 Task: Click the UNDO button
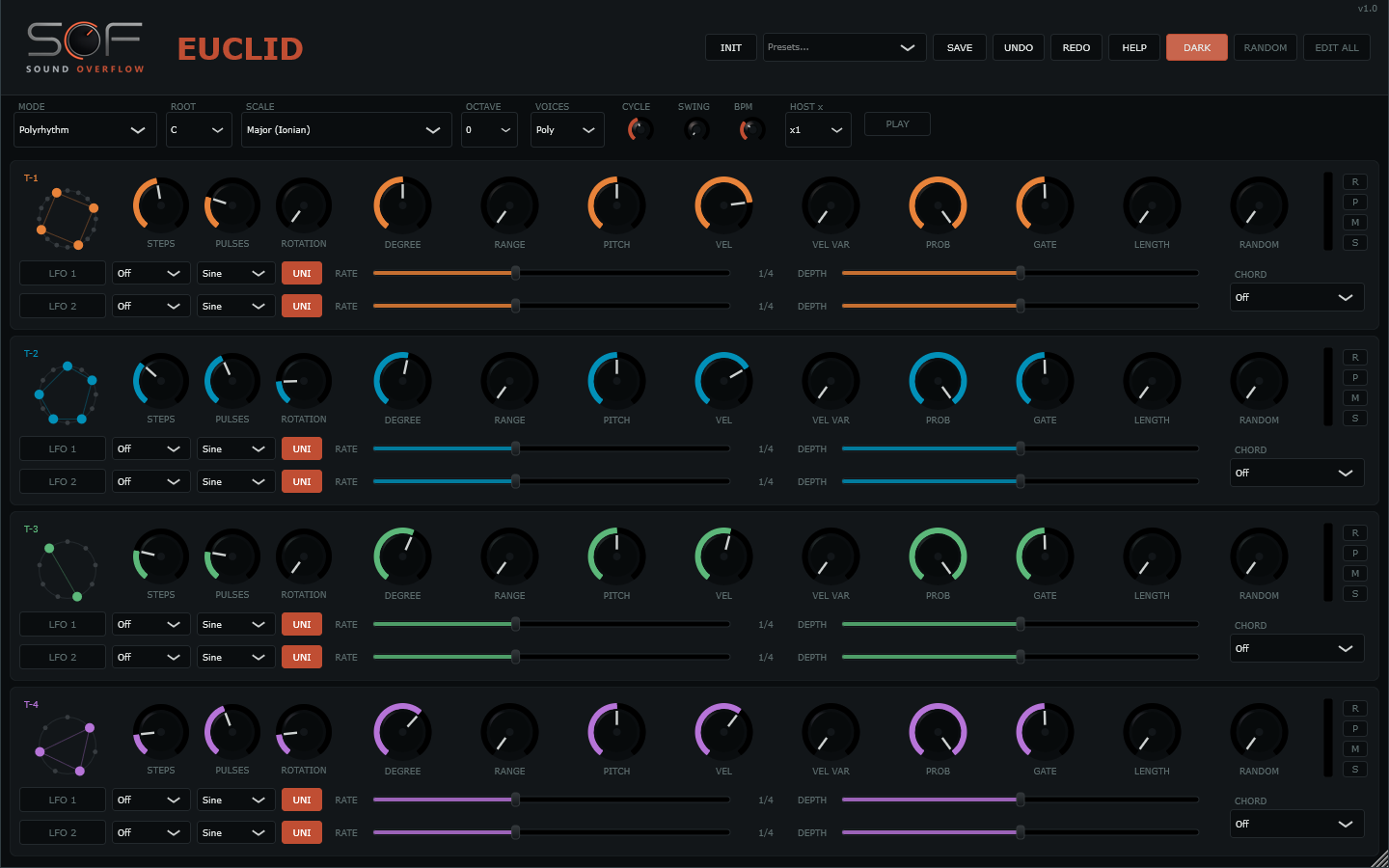point(1019,47)
